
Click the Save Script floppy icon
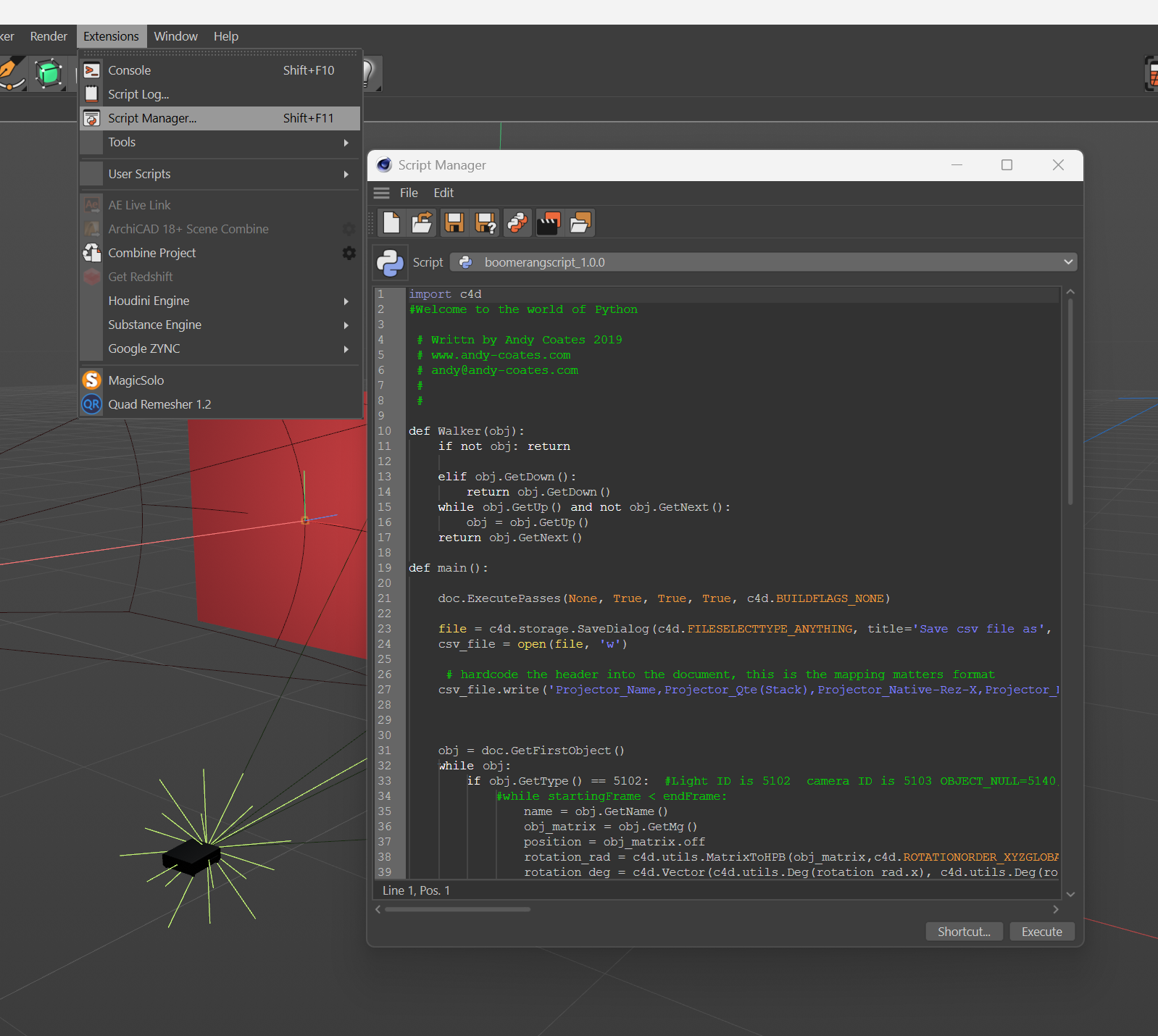point(454,222)
